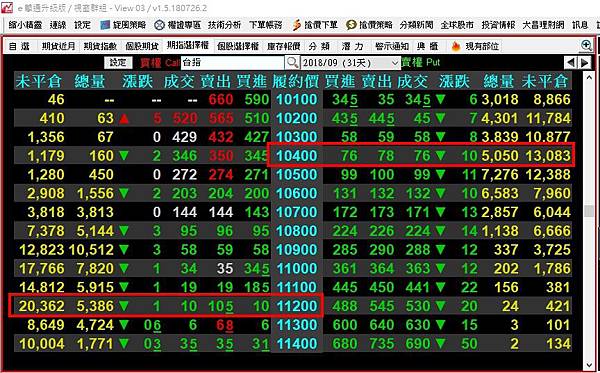
Task: Click strike price 10100
Action: pyautogui.click(x=297, y=99)
